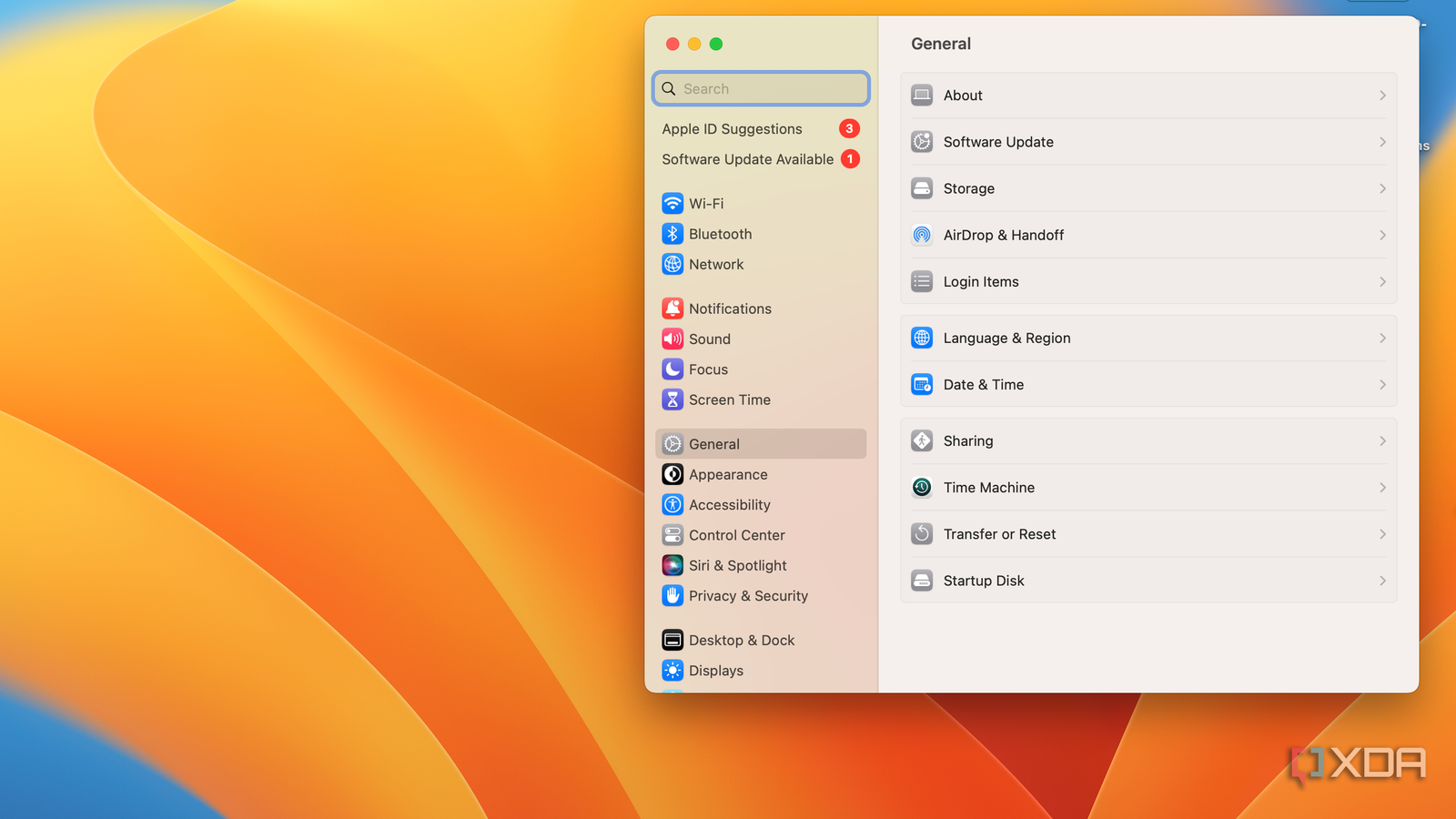Open Transfer or Reset settings
The height and width of the screenshot is (819, 1456).
[1148, 534]
